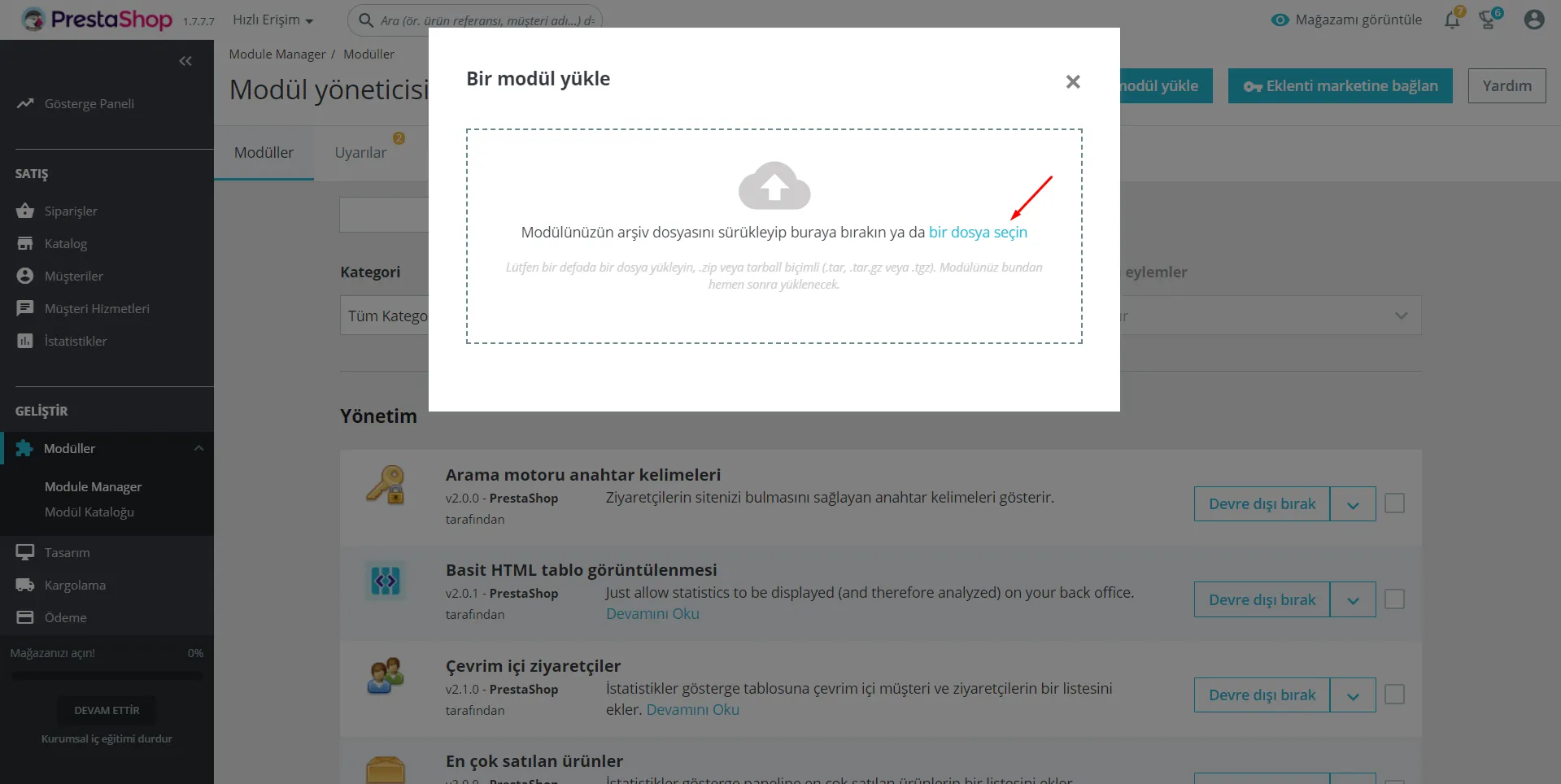
Task: Open the notifications bell icon
Action: click(1452, 20)
